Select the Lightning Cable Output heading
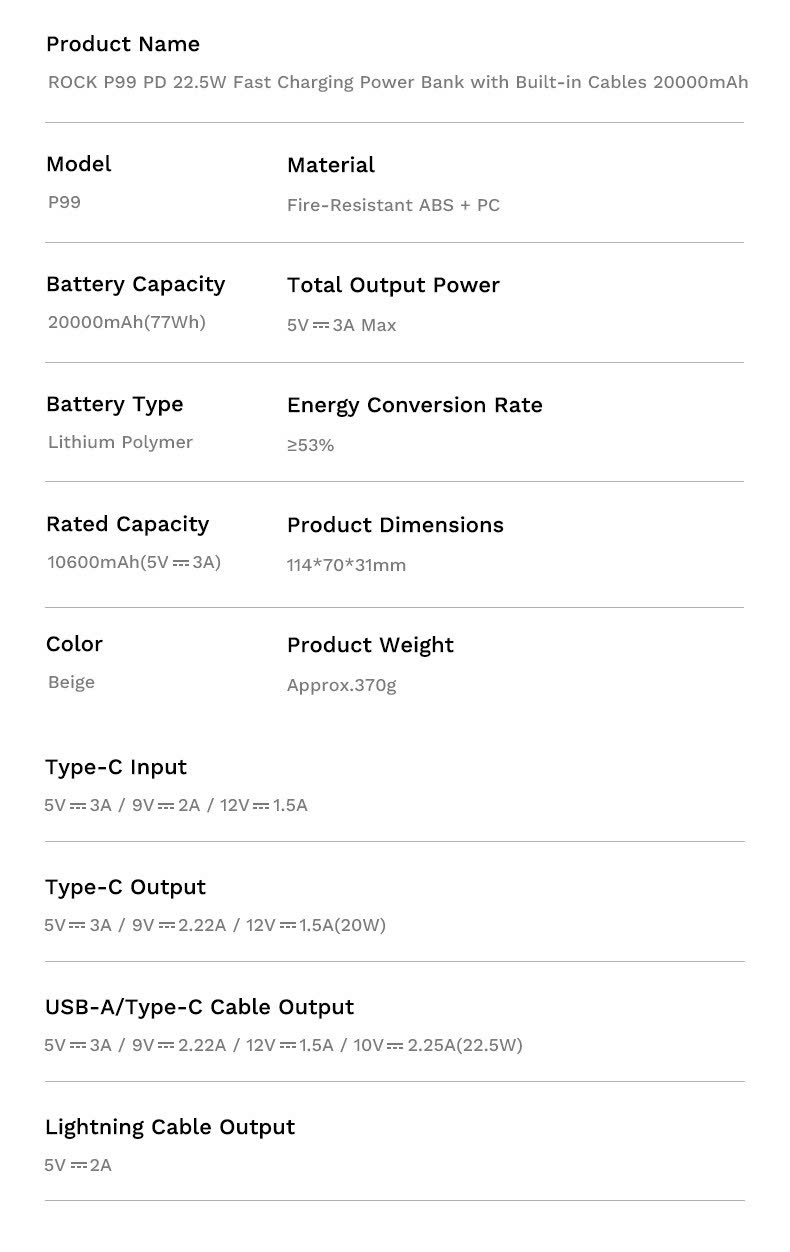 [x=170, y=1127]
